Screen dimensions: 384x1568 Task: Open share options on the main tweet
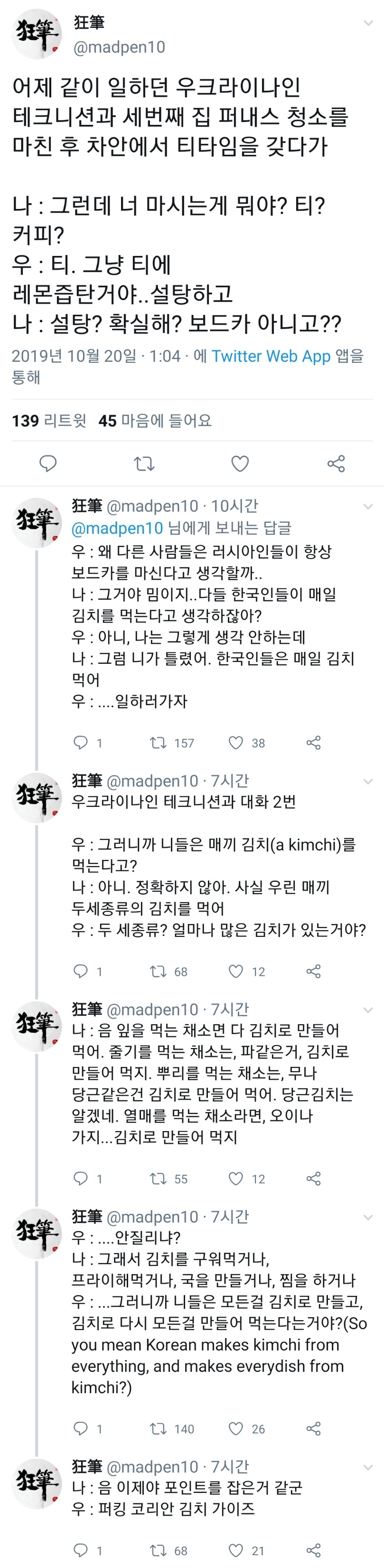coord(336,464)
